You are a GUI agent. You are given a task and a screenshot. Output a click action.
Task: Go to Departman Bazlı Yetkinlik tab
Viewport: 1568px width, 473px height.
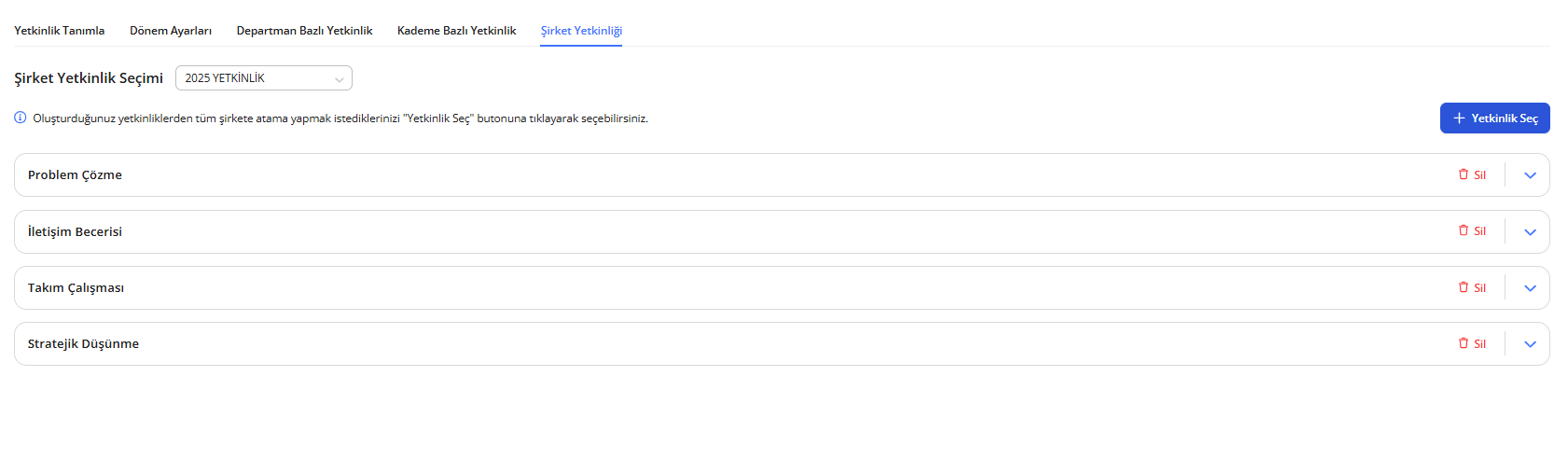304,31
